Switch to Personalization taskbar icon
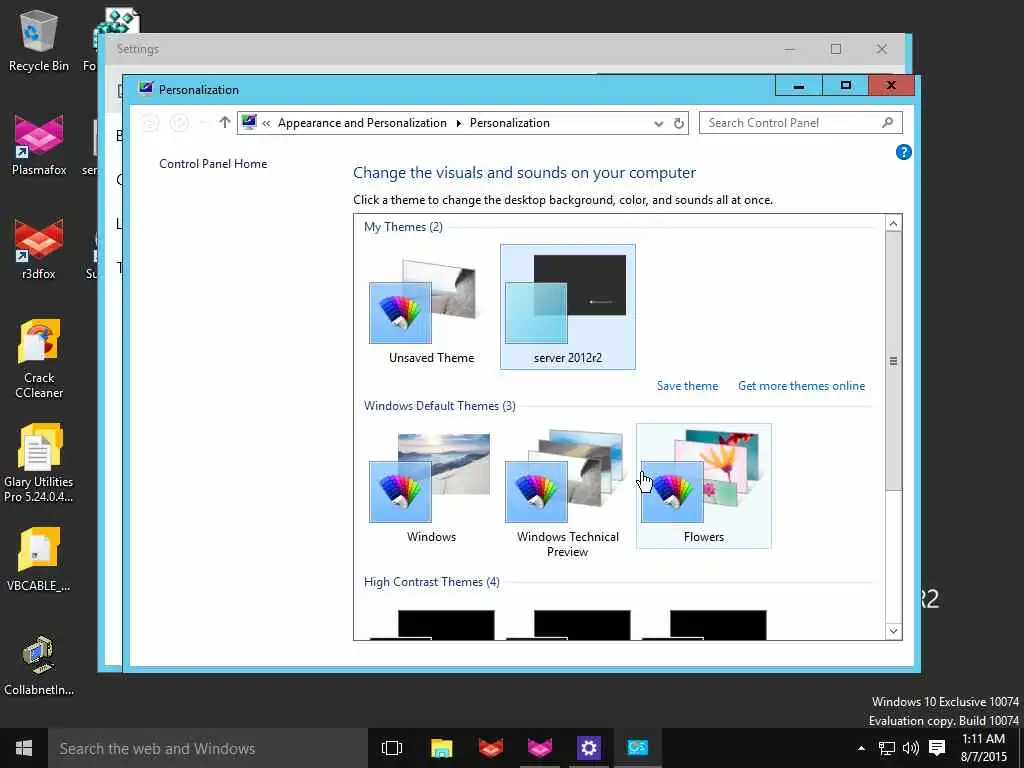The image size is (1024, 768). 637,748
